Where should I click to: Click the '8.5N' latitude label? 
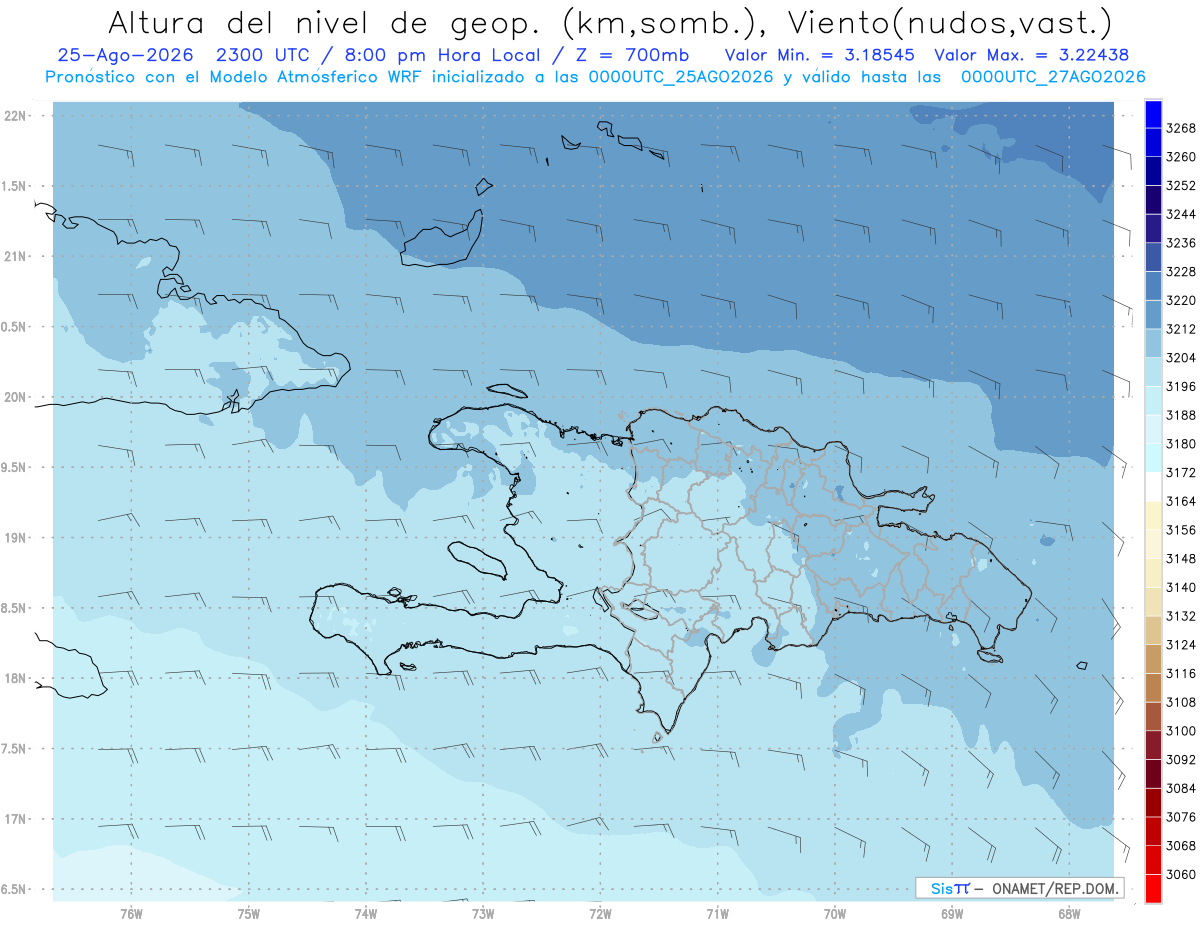[14, 608]
